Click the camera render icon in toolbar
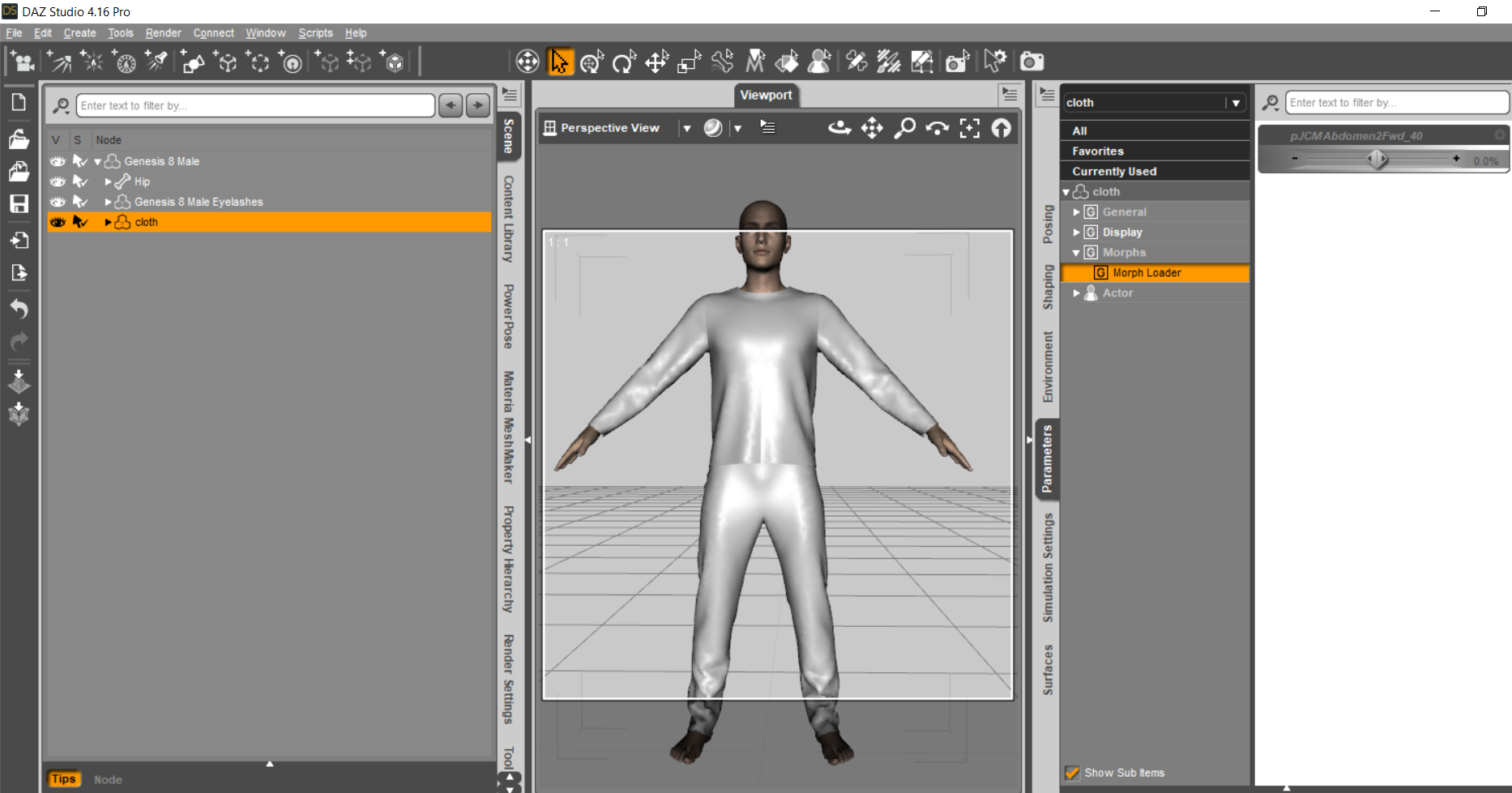 click(1031, 62)
